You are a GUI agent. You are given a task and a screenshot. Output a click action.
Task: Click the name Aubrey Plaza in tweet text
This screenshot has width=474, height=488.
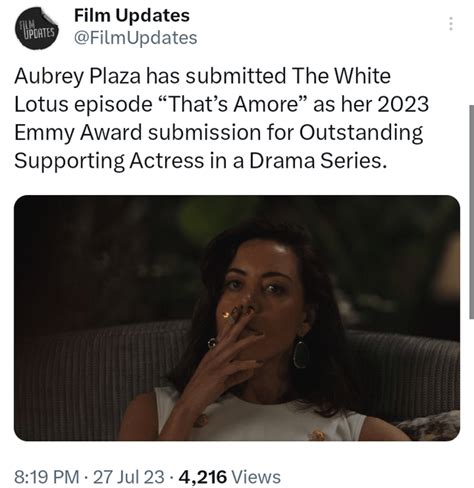[77, 76]
